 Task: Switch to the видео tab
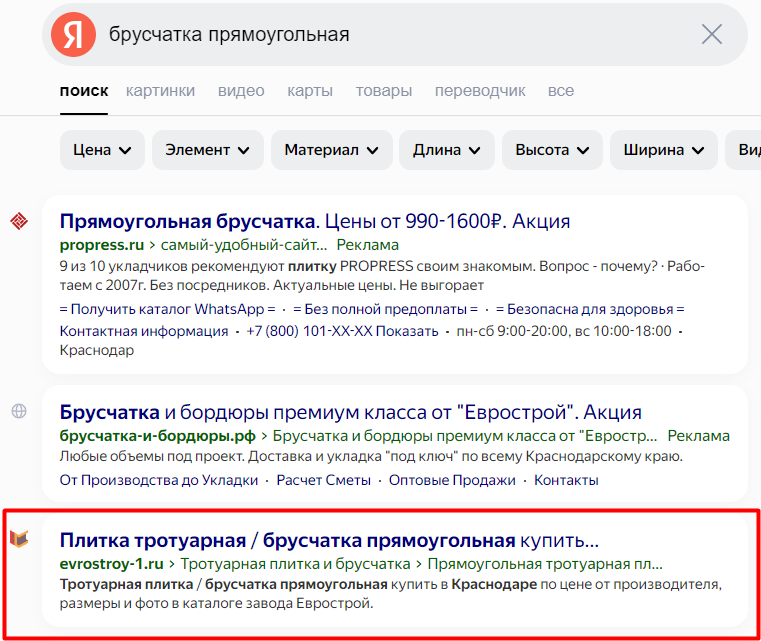pyautogui.click(x=241, y=91)
